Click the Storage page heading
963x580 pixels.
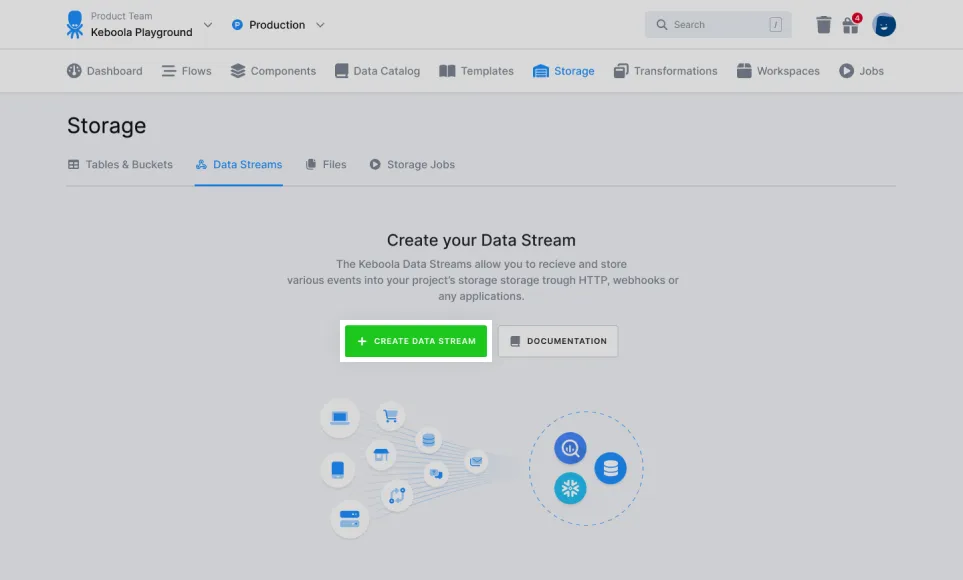pos(106,125)
